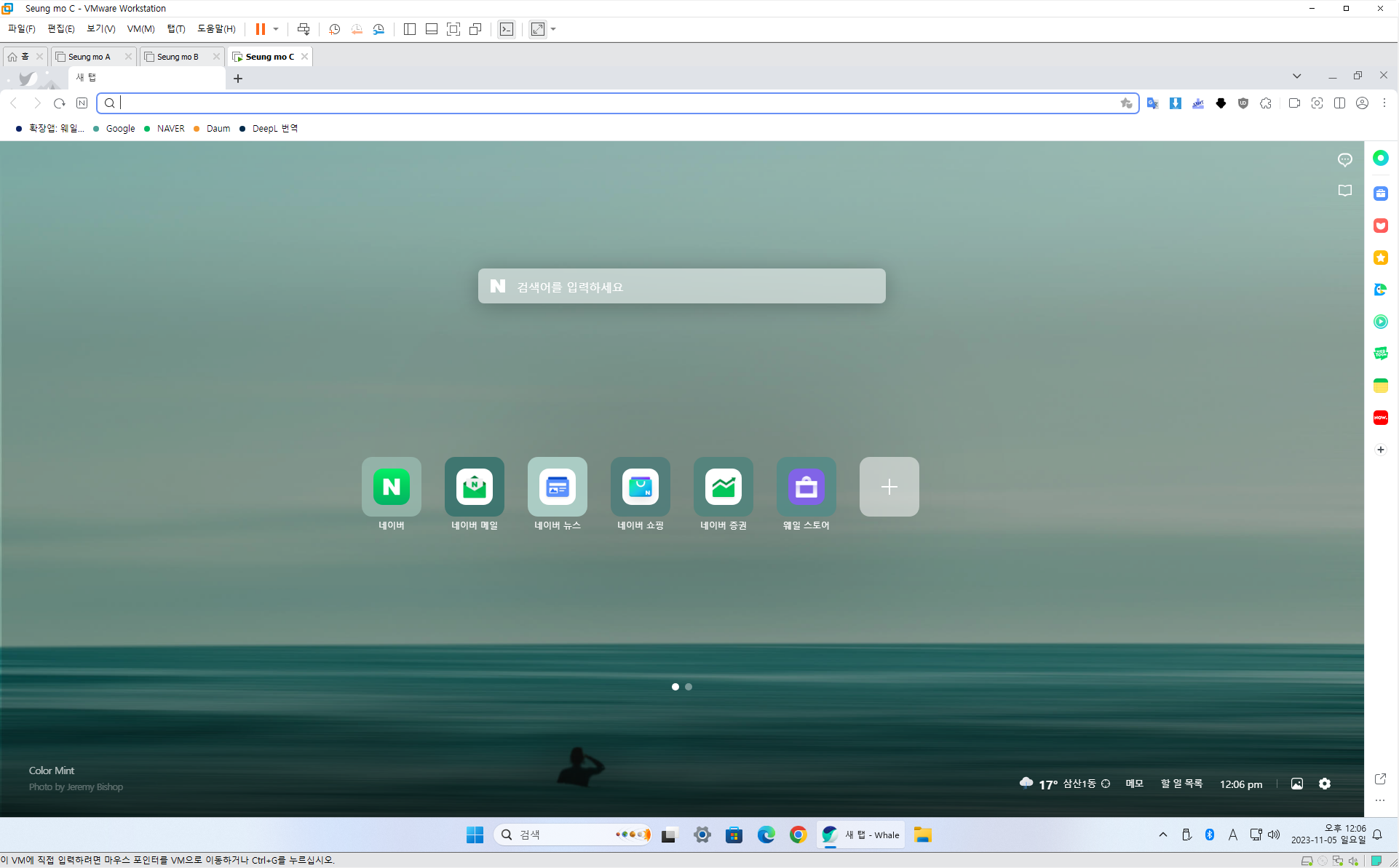Open the 웨일 스토어 shortcut icon
This screenshot has height=868, width=1399.
[806, 487]
